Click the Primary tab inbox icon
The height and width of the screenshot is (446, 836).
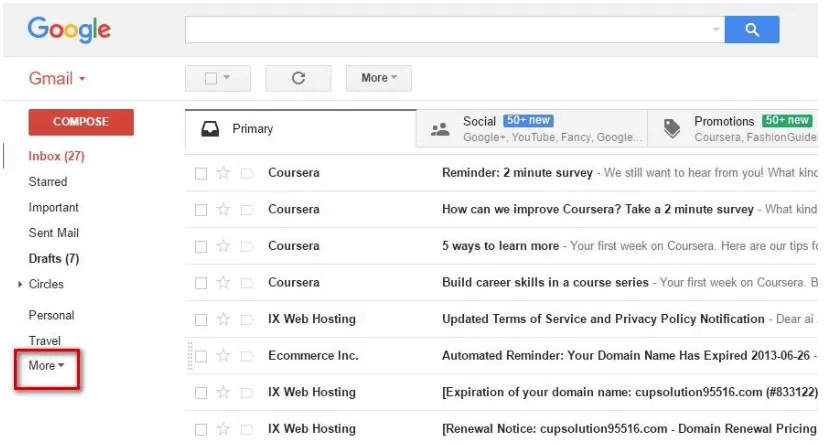pyautogui.click(x=210, y=129)
